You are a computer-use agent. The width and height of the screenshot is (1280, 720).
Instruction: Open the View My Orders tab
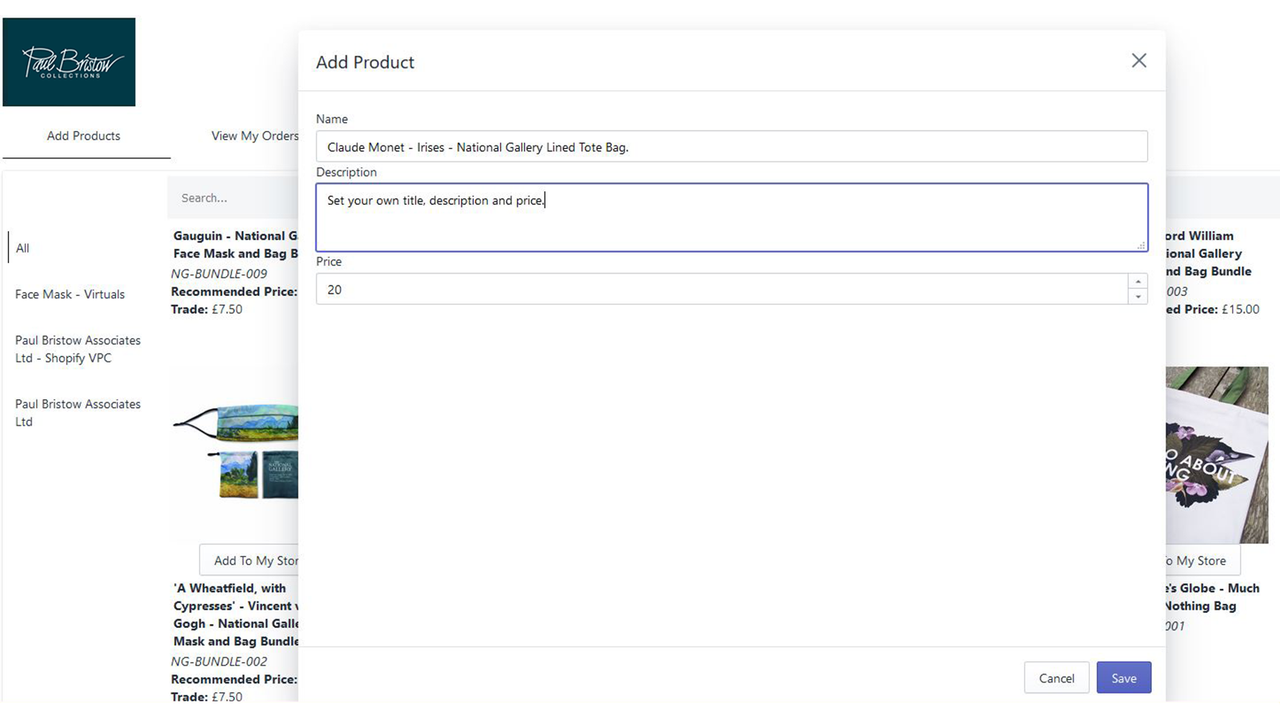tap(255, 136)
